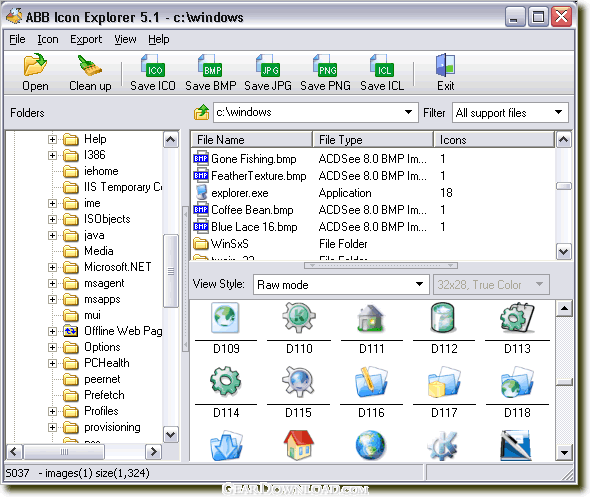The image size is (590, 497).
Task: Click the explorer.exe file icon
Action: (202, 192)
